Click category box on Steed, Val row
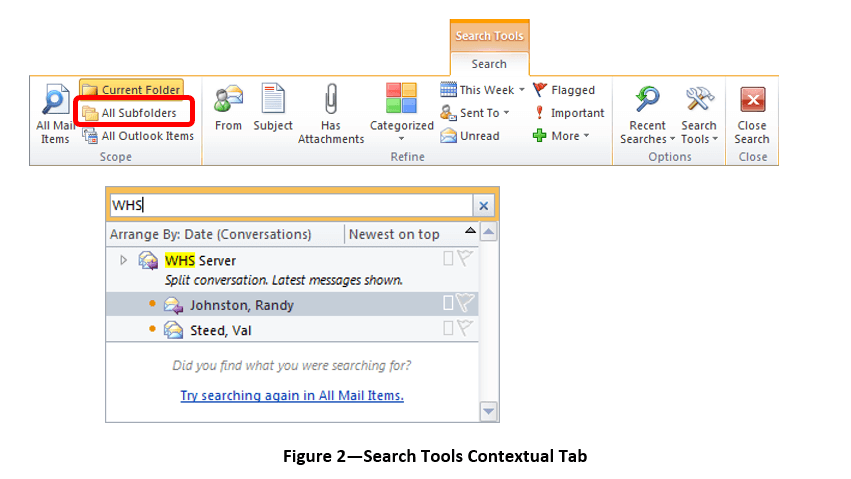The image size is (851, 479). [448, 328]
